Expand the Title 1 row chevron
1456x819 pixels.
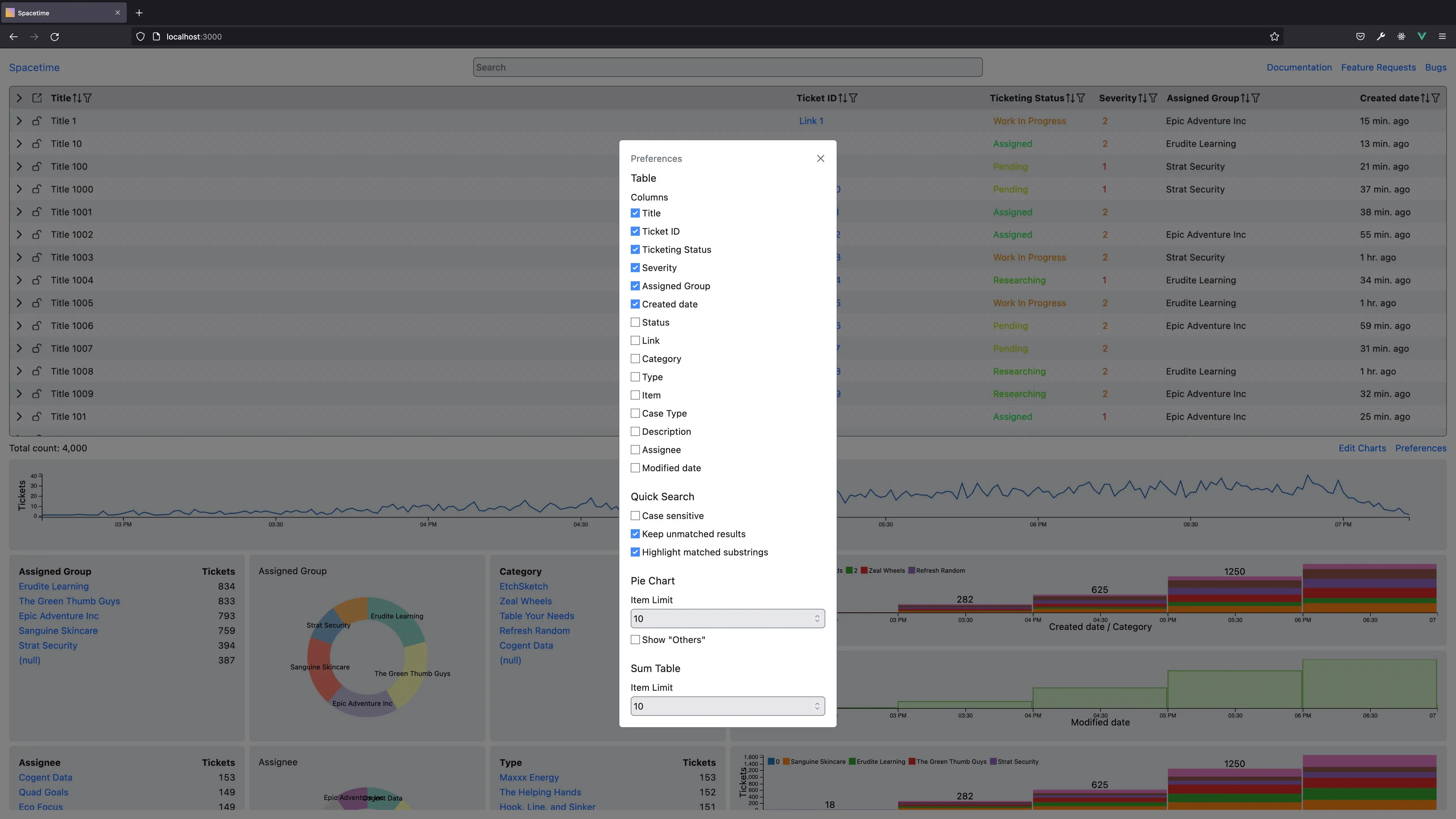pyautogui.click(x=19, y=121)
